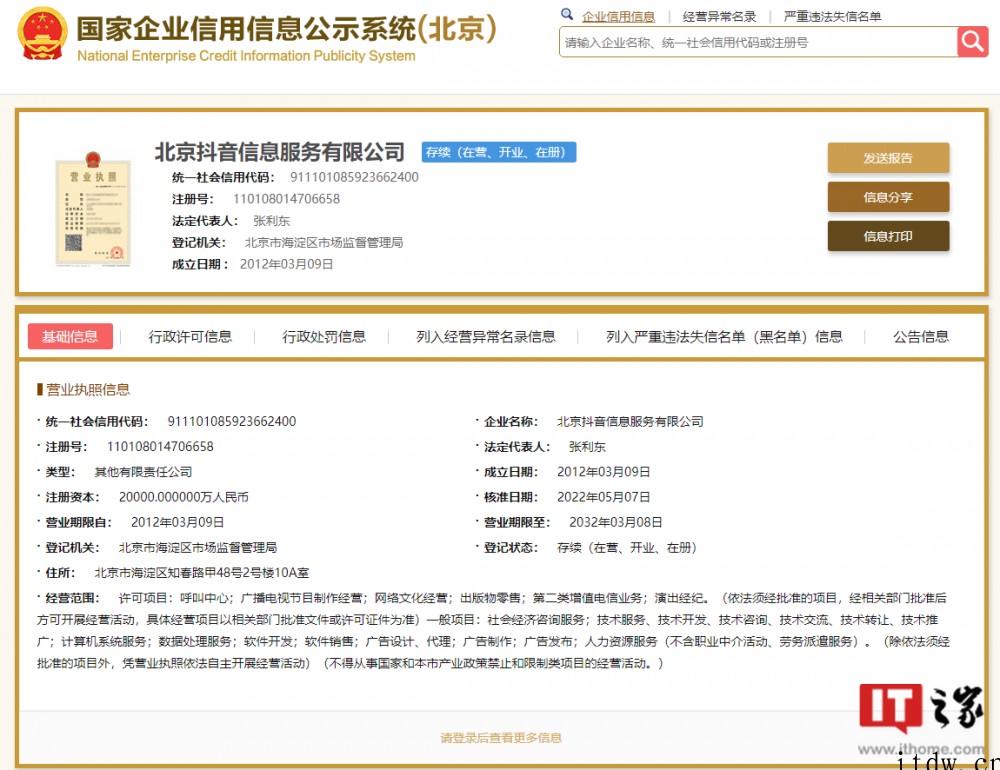Switch to the 行政许可信息 tab
This screenshot has height=770, width=1000.
click(x=190, y=336)
